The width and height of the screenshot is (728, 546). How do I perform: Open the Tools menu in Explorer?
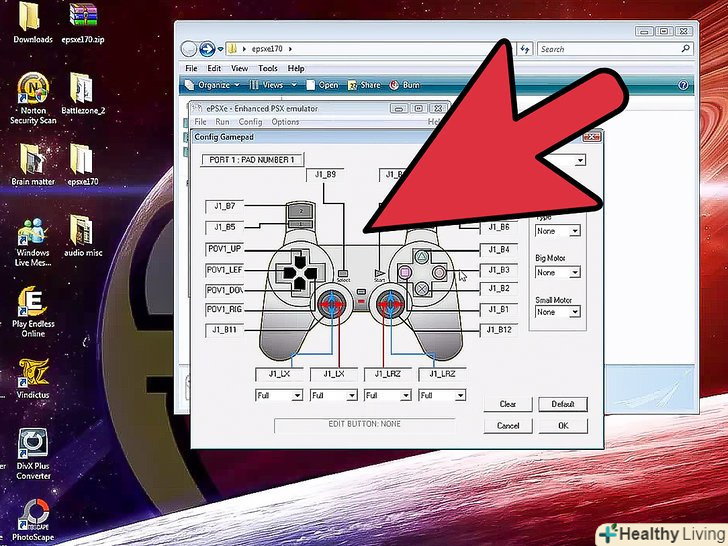(268, 68)
